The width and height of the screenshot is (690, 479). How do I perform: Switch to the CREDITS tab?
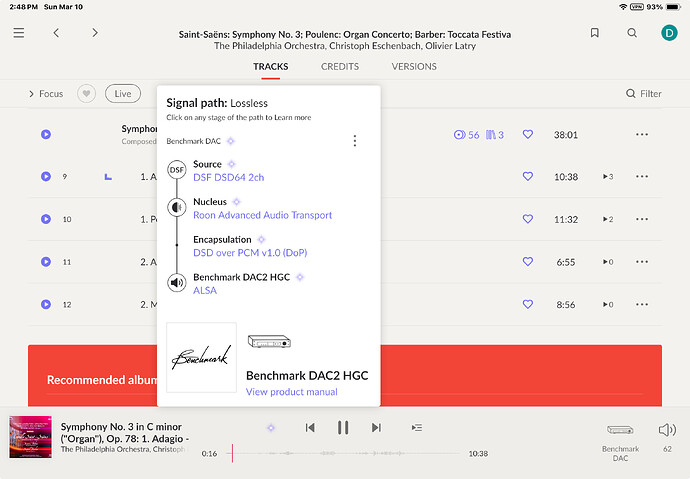340,66
